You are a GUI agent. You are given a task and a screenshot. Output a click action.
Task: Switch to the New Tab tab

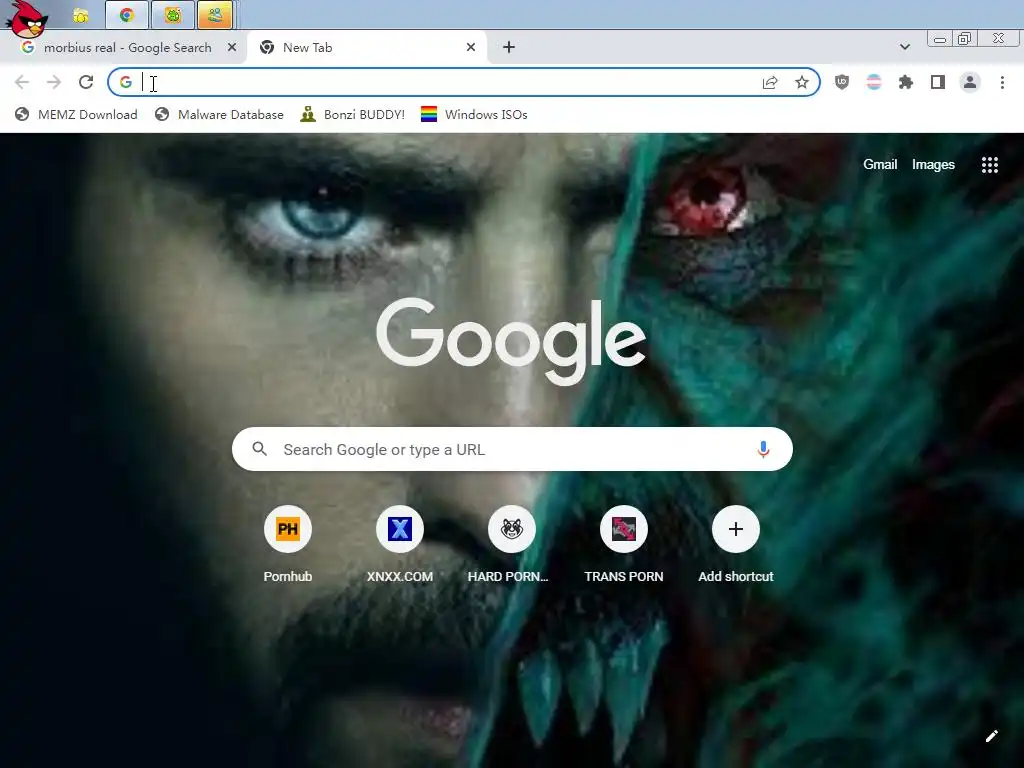click(x=366, y=48)
